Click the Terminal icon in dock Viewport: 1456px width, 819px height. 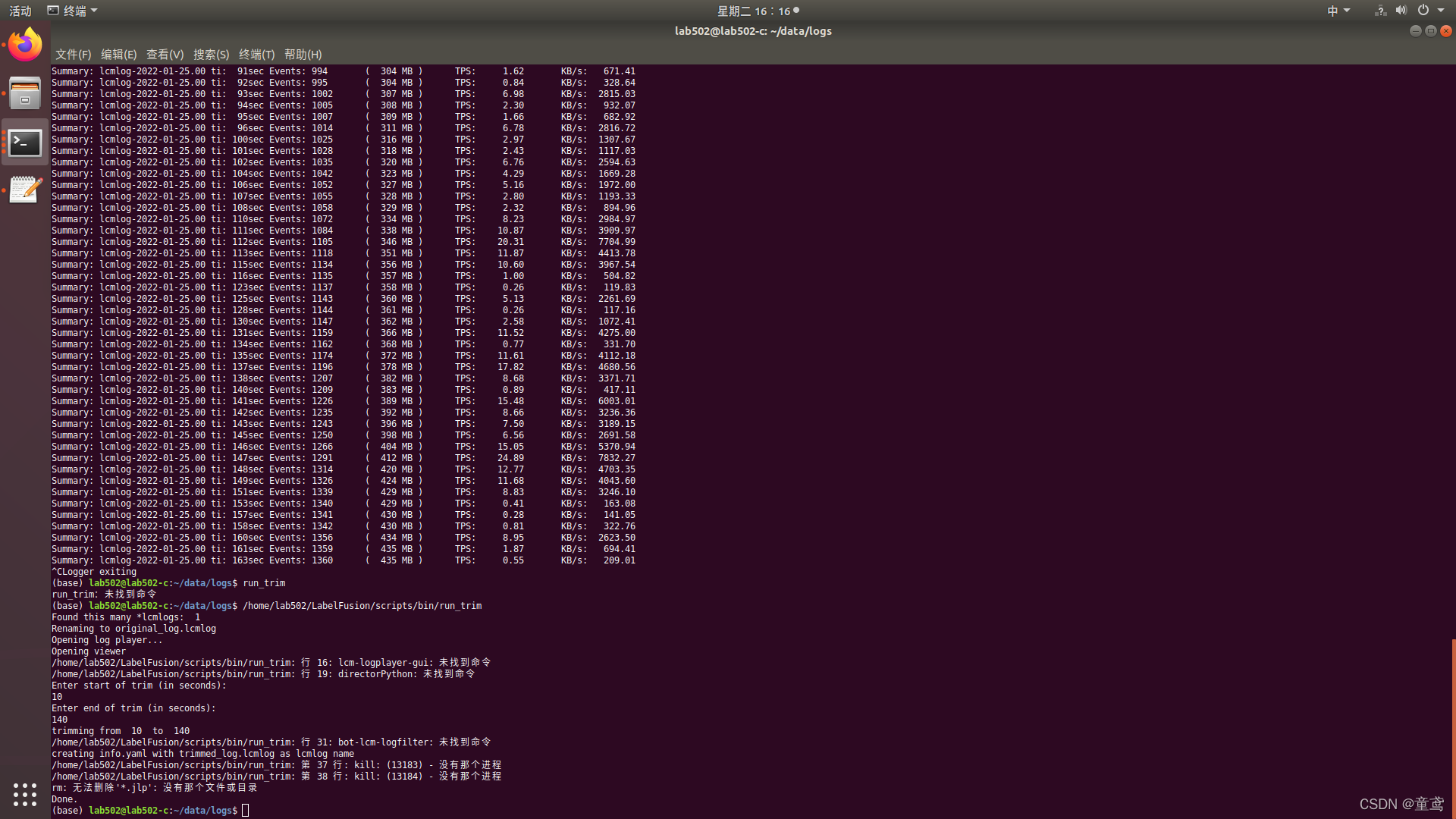25,143
